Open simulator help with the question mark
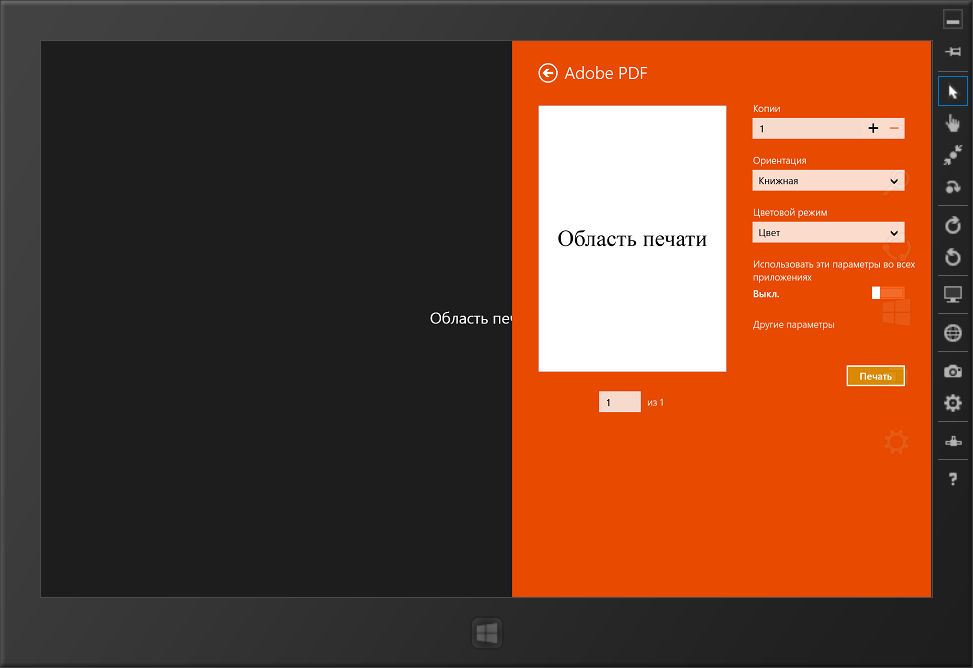The width and height of the screenshot is (973, 668). [953, 479]
